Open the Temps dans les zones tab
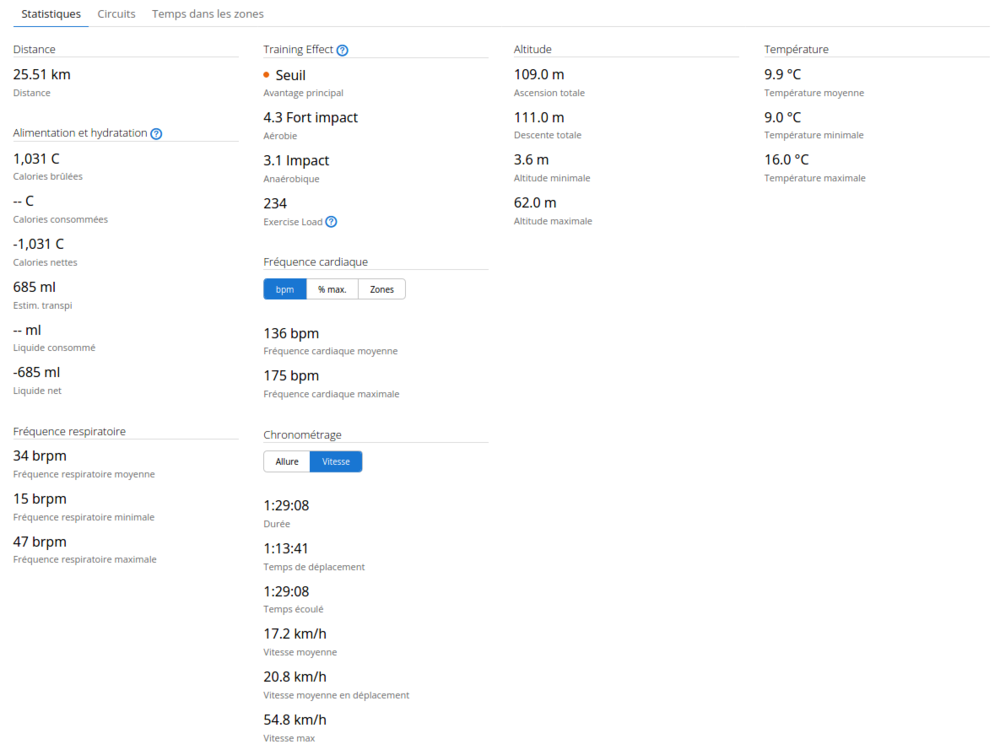This screenshot has height=755, width=1000. 207,14
